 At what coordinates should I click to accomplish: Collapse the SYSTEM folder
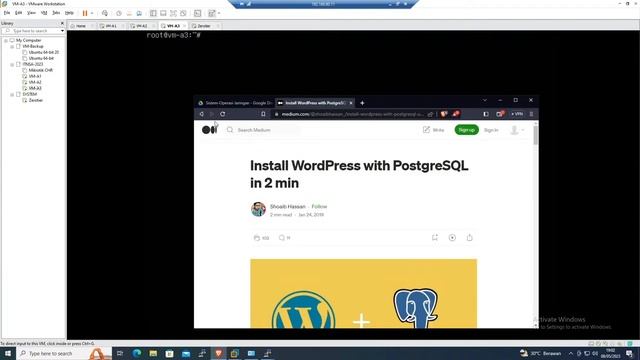(x=12, y=94)
